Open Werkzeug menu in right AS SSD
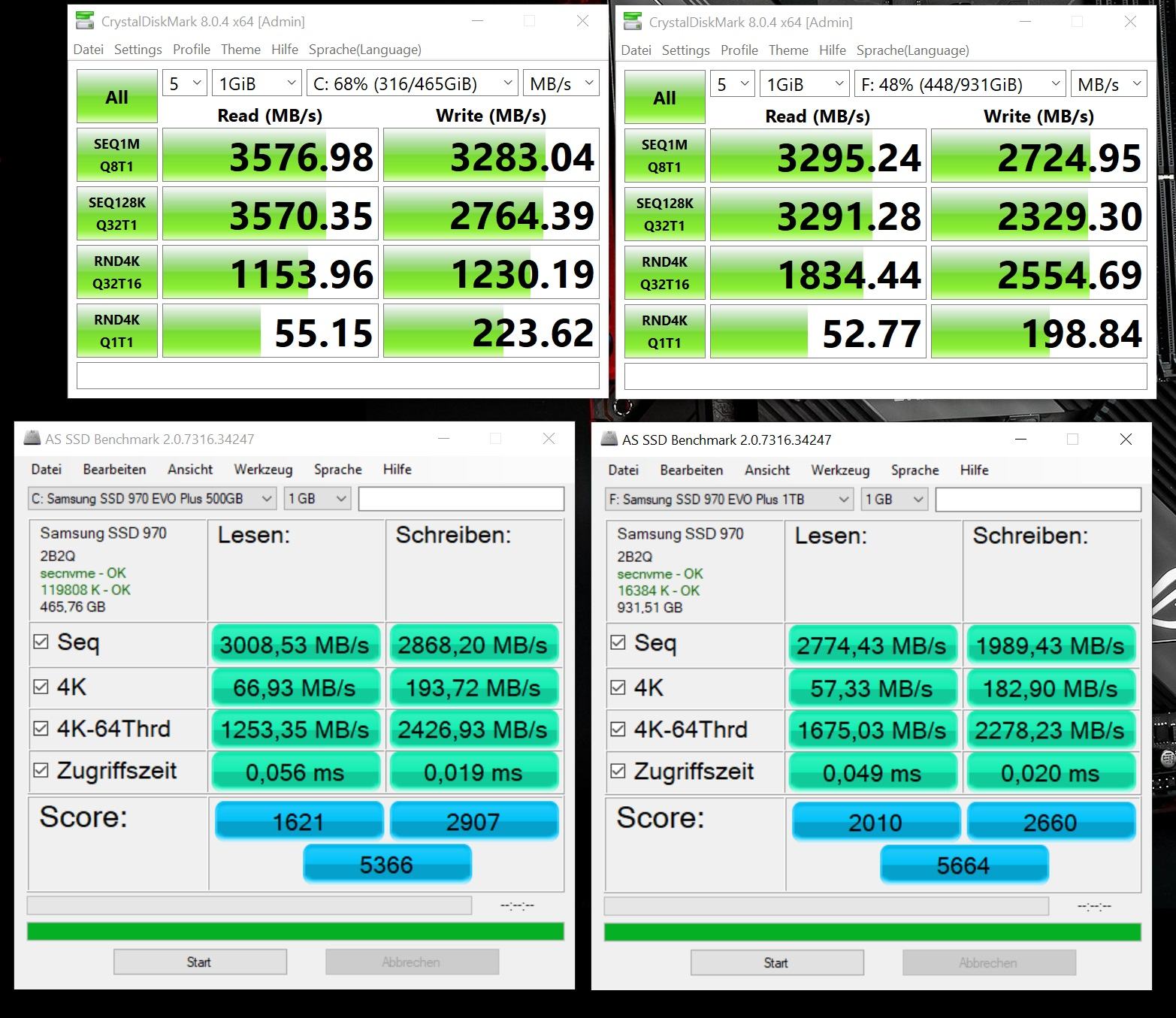The image size is (1176, 1018). tap(840, 470)
